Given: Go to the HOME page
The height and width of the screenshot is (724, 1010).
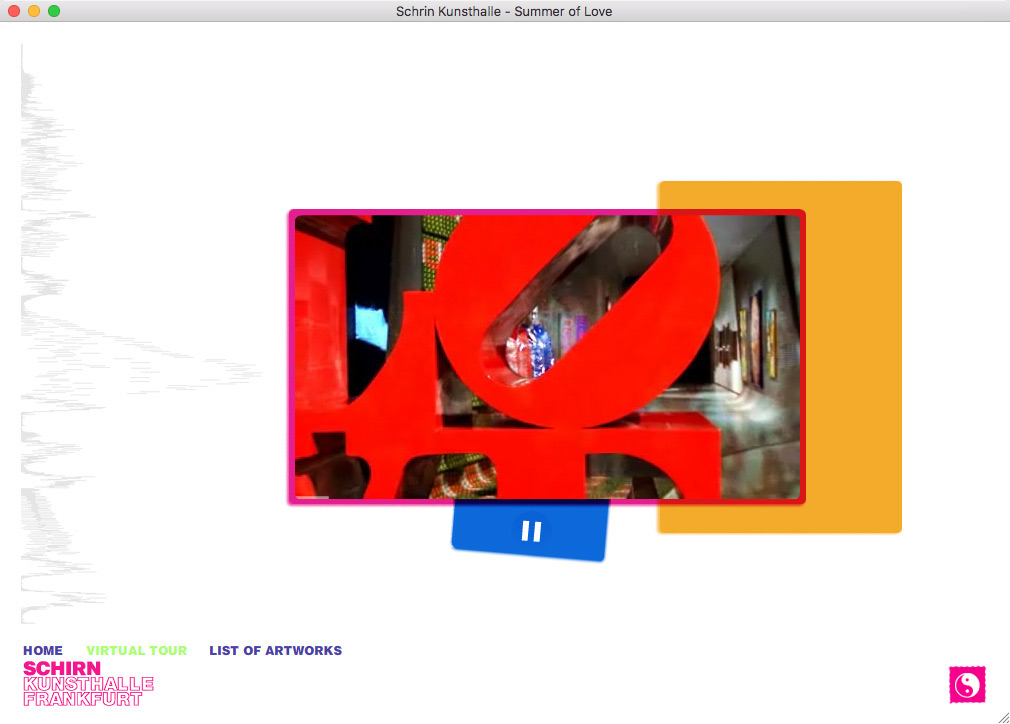Looking at the screenshot, I should coord(43,651).
